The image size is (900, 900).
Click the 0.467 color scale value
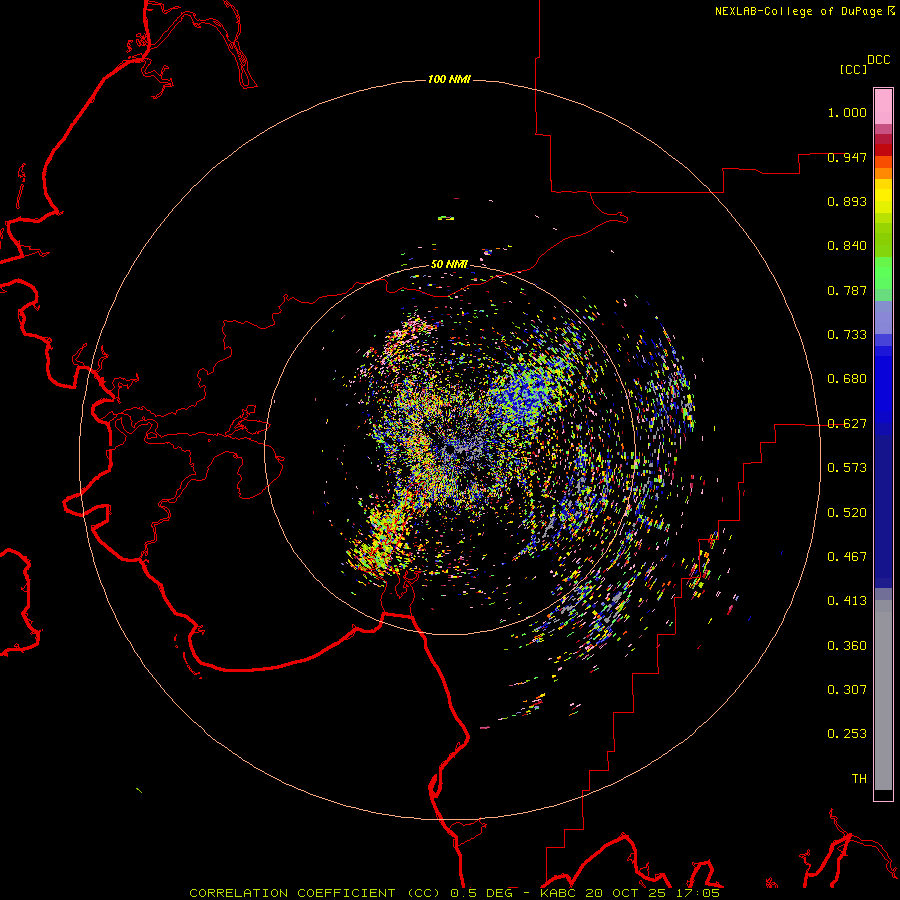point(847,557)
